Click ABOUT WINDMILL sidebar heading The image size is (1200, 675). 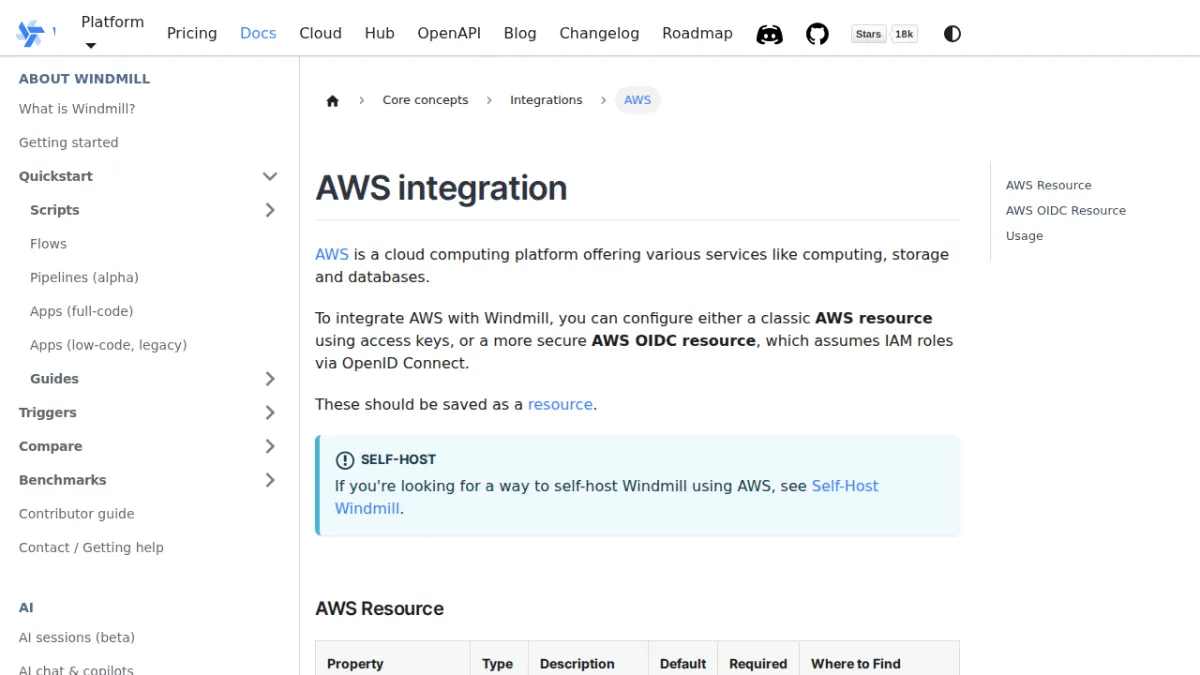click(84, 79)
